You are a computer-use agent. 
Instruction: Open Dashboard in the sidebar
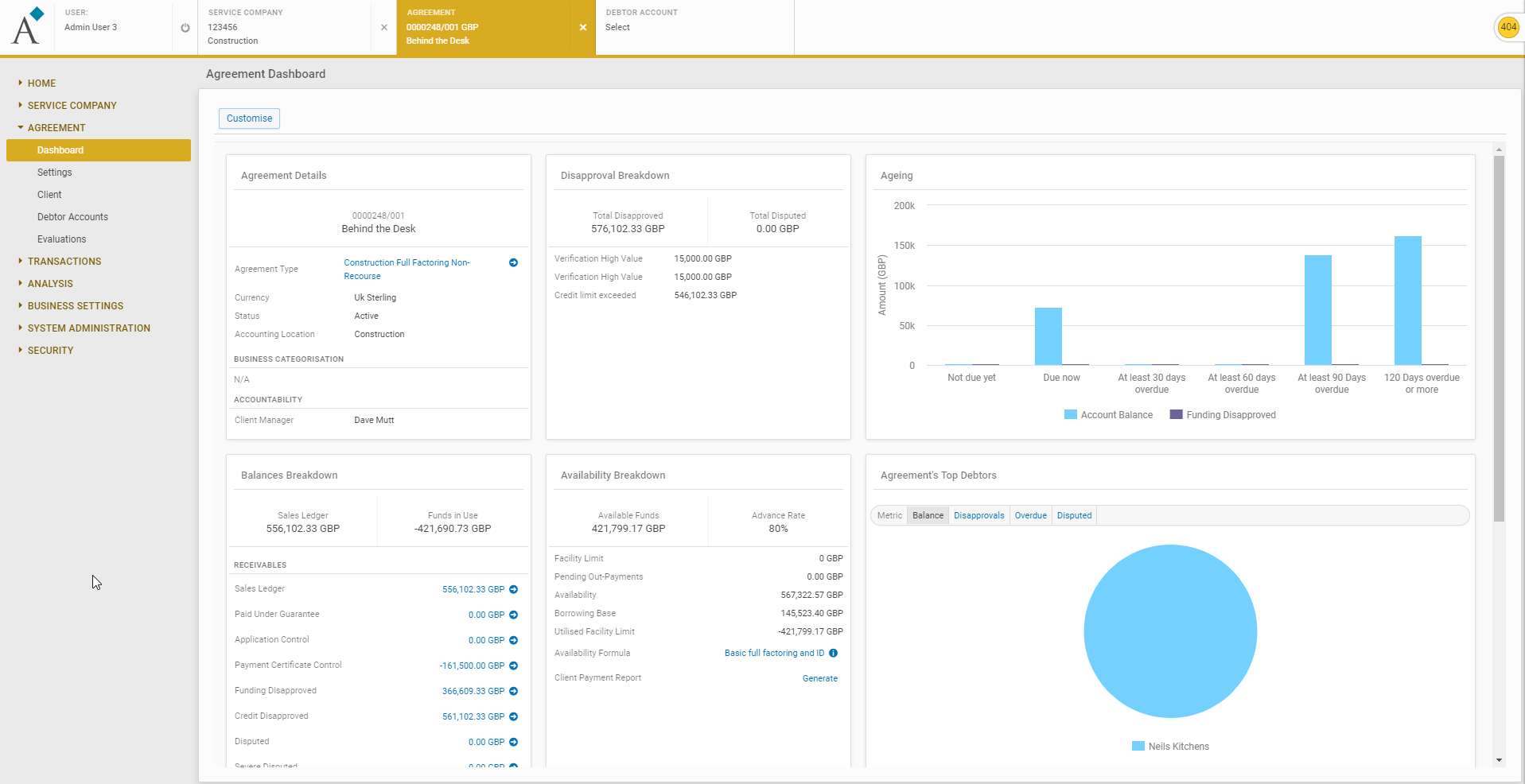click(x=99, y=150)
